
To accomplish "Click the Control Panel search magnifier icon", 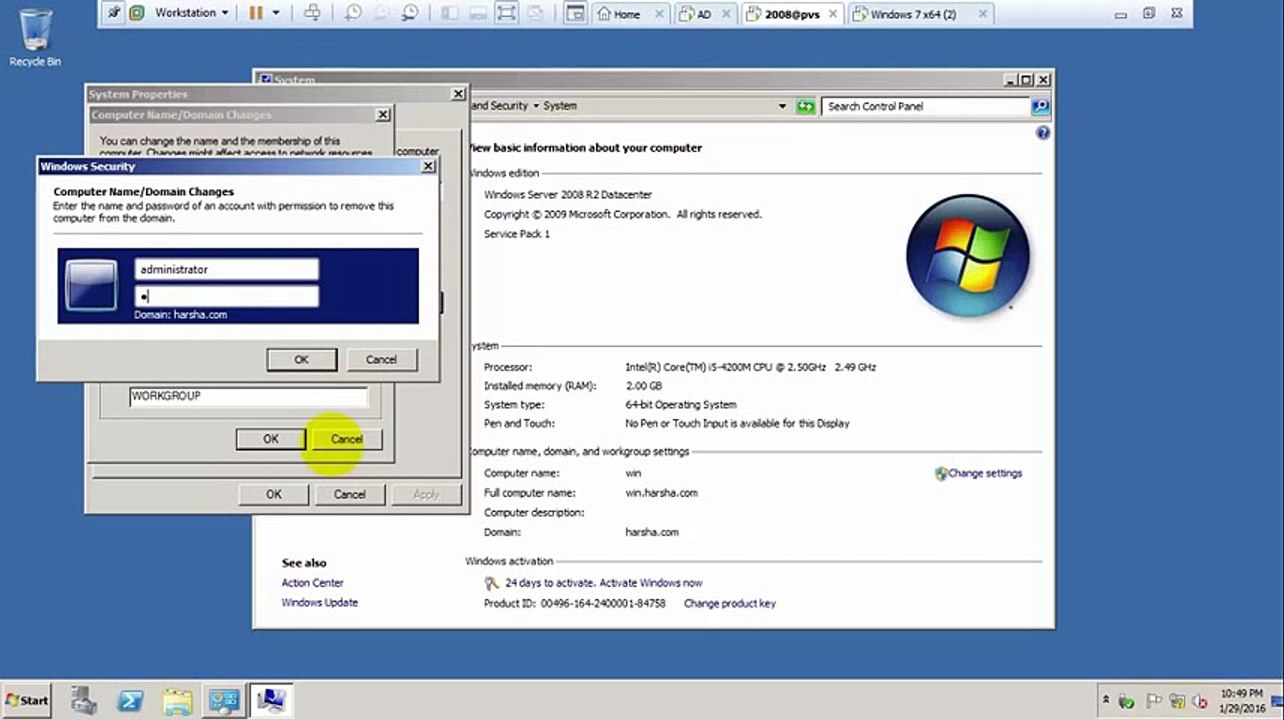I will 1040,106.
